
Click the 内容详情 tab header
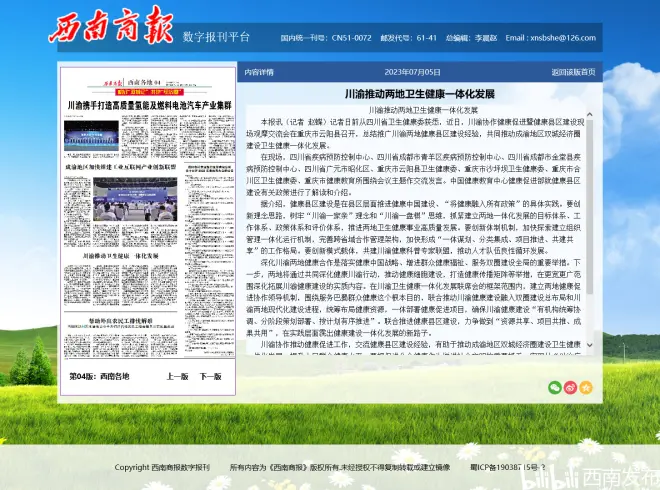(x=258, y=72)
